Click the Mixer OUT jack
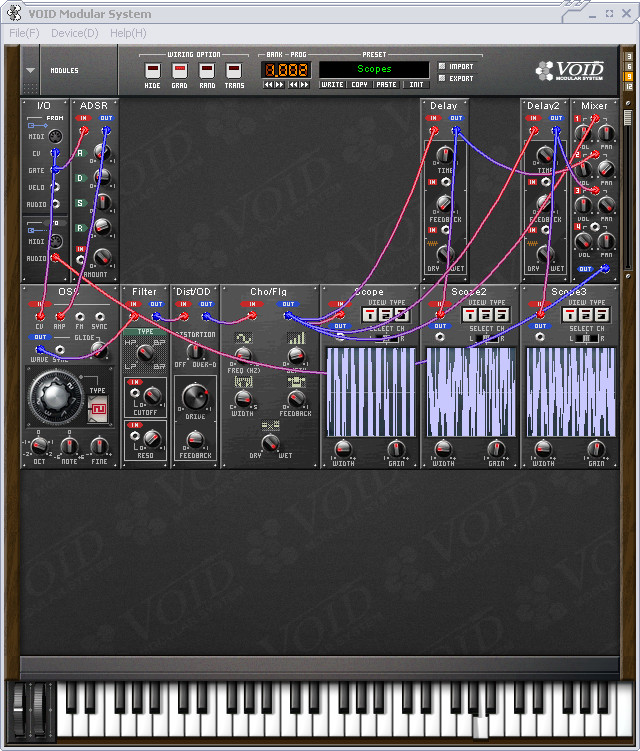Image resolution: width=640 pixels, height=751 pixels. (x=606, y=269)
